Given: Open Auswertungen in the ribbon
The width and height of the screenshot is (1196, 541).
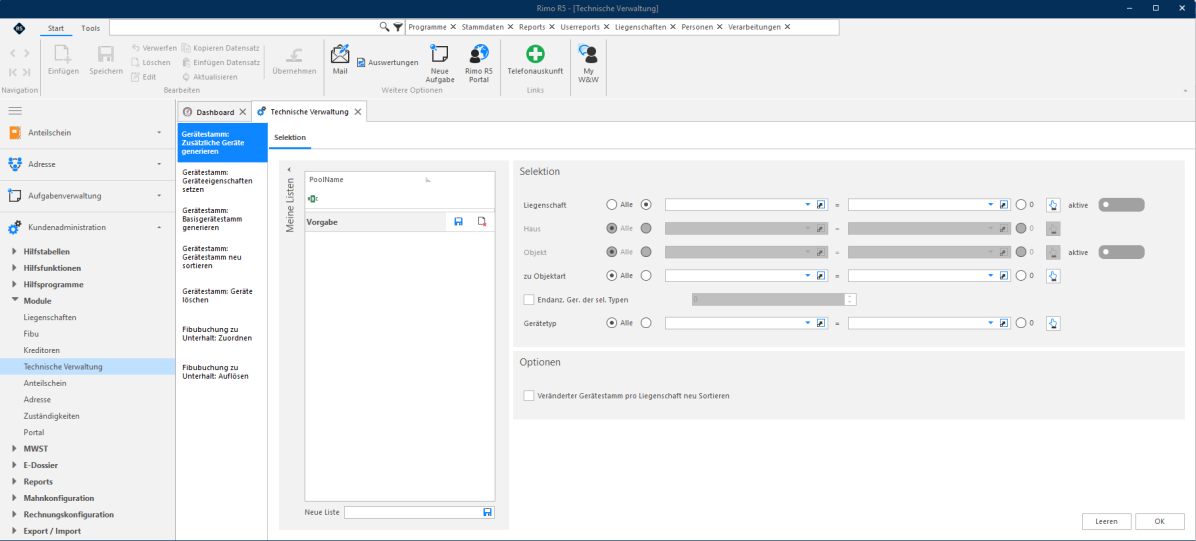Looking at the screenshot, I should click(387, 63).
